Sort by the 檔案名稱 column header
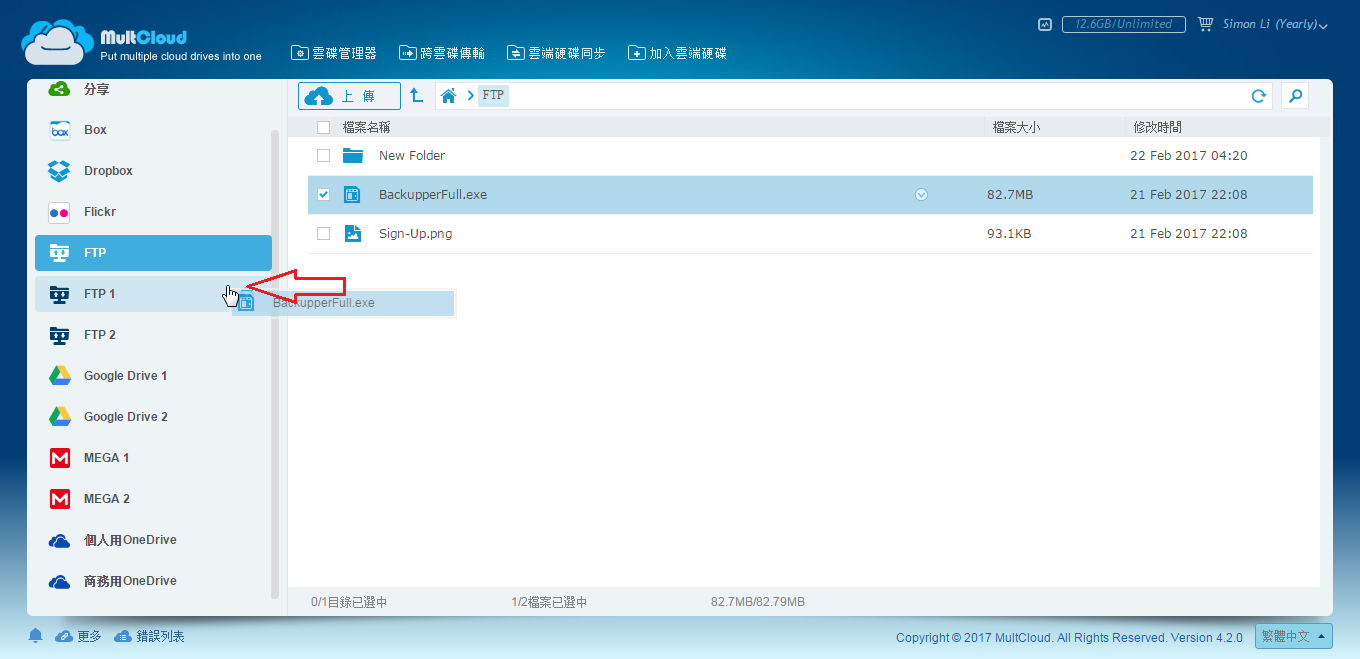The width and height of the screenshot is (1360, 659). click(366, 127)
